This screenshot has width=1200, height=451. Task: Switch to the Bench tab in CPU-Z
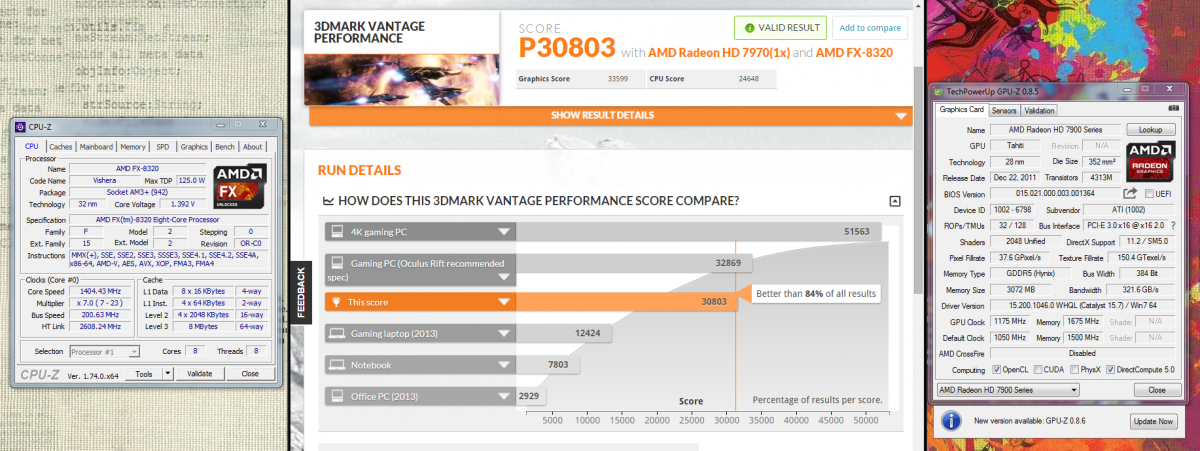coord(225,147)
